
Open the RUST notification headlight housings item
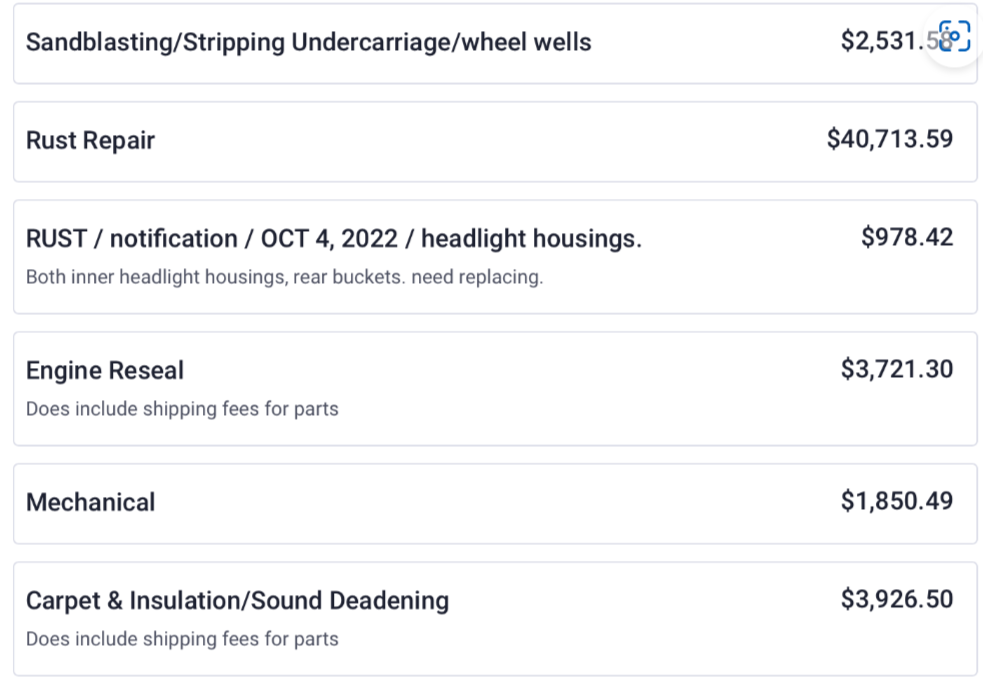(x=495, y=256)
